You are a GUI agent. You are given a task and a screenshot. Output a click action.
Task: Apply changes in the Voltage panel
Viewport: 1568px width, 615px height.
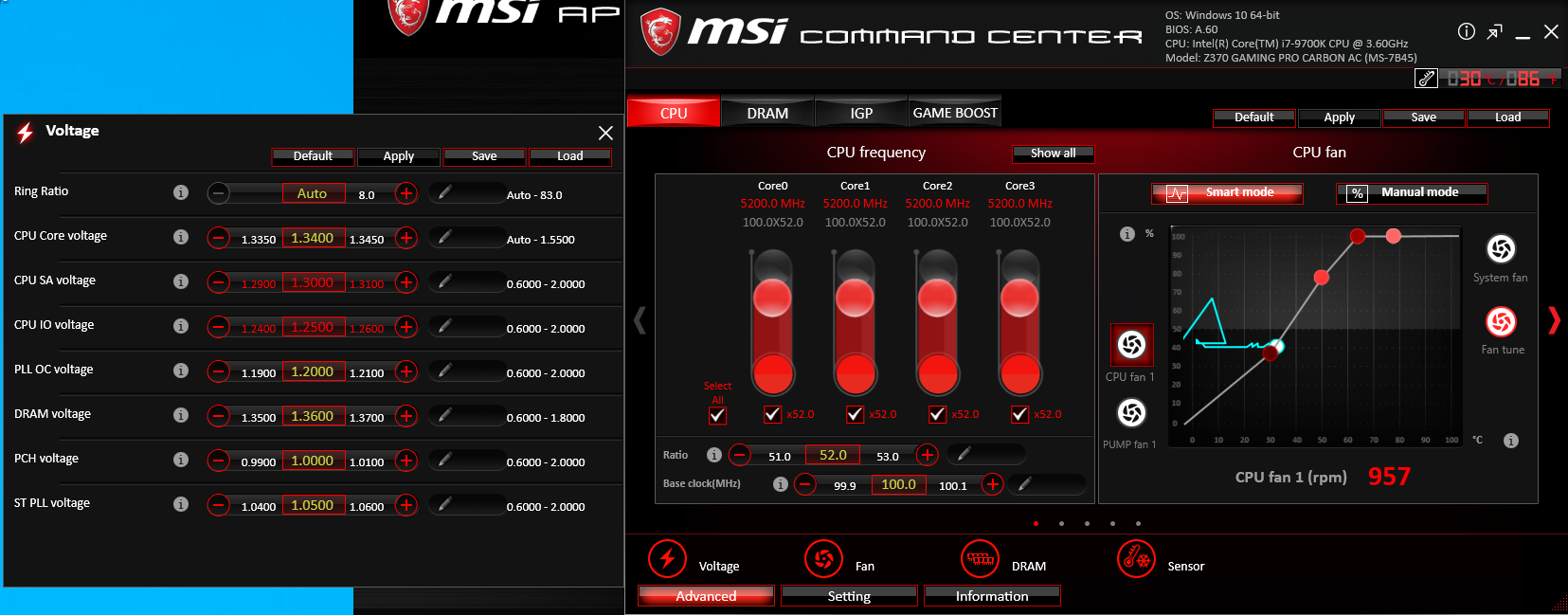click(399, 156)
